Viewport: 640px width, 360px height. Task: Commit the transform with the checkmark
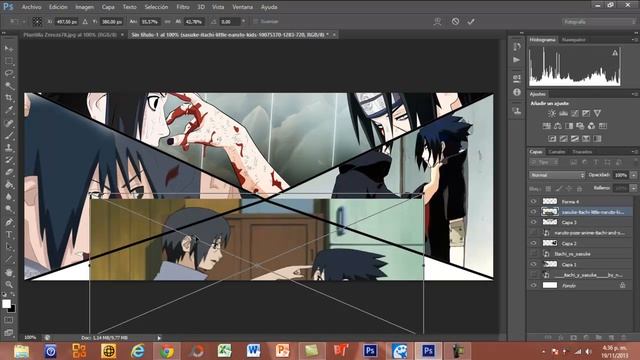pyautogui.click(x=471, y=22)
